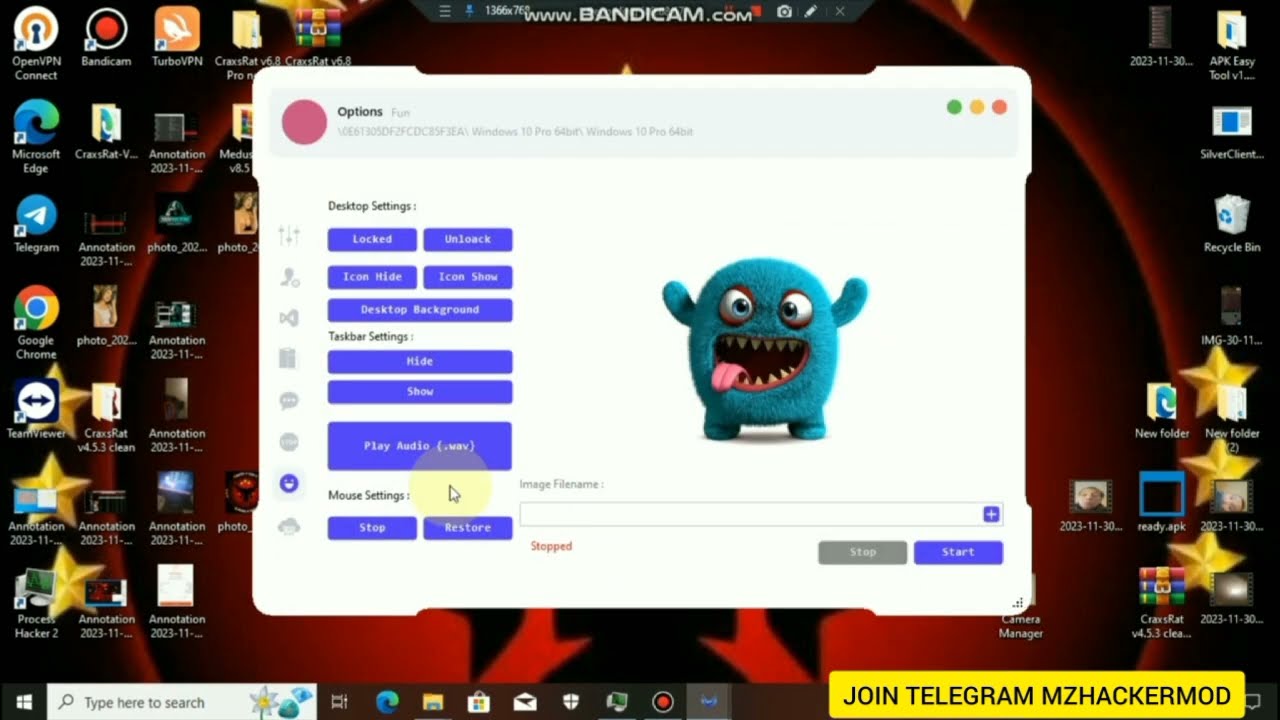Open Task View from the taskbar

pyautogui.click(x=340, y=702)
